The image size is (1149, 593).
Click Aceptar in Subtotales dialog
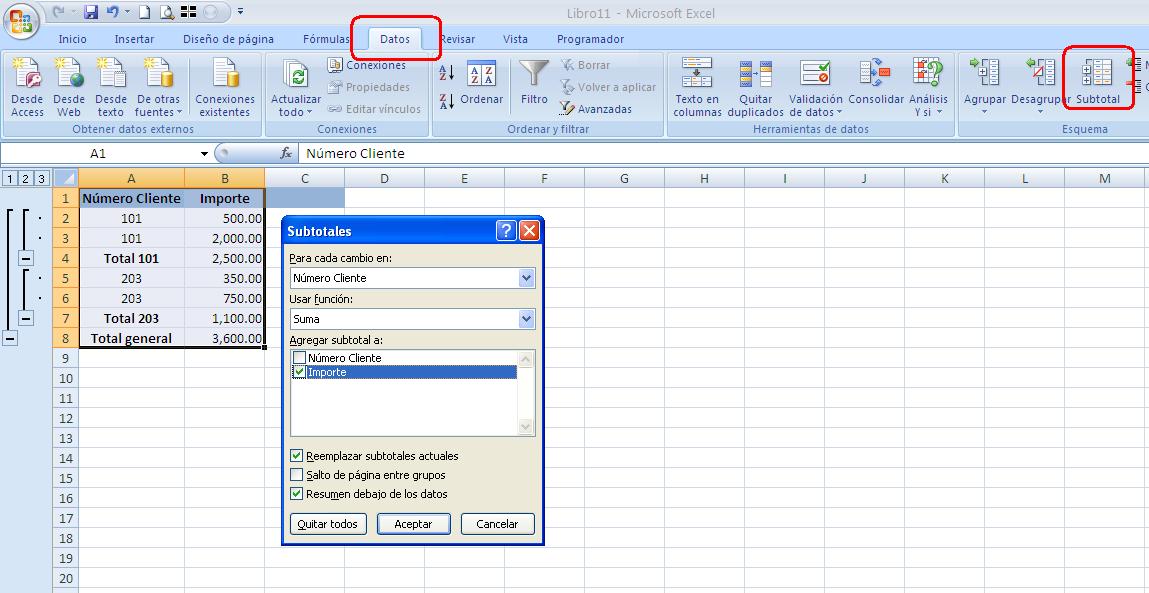coord(413,524)
